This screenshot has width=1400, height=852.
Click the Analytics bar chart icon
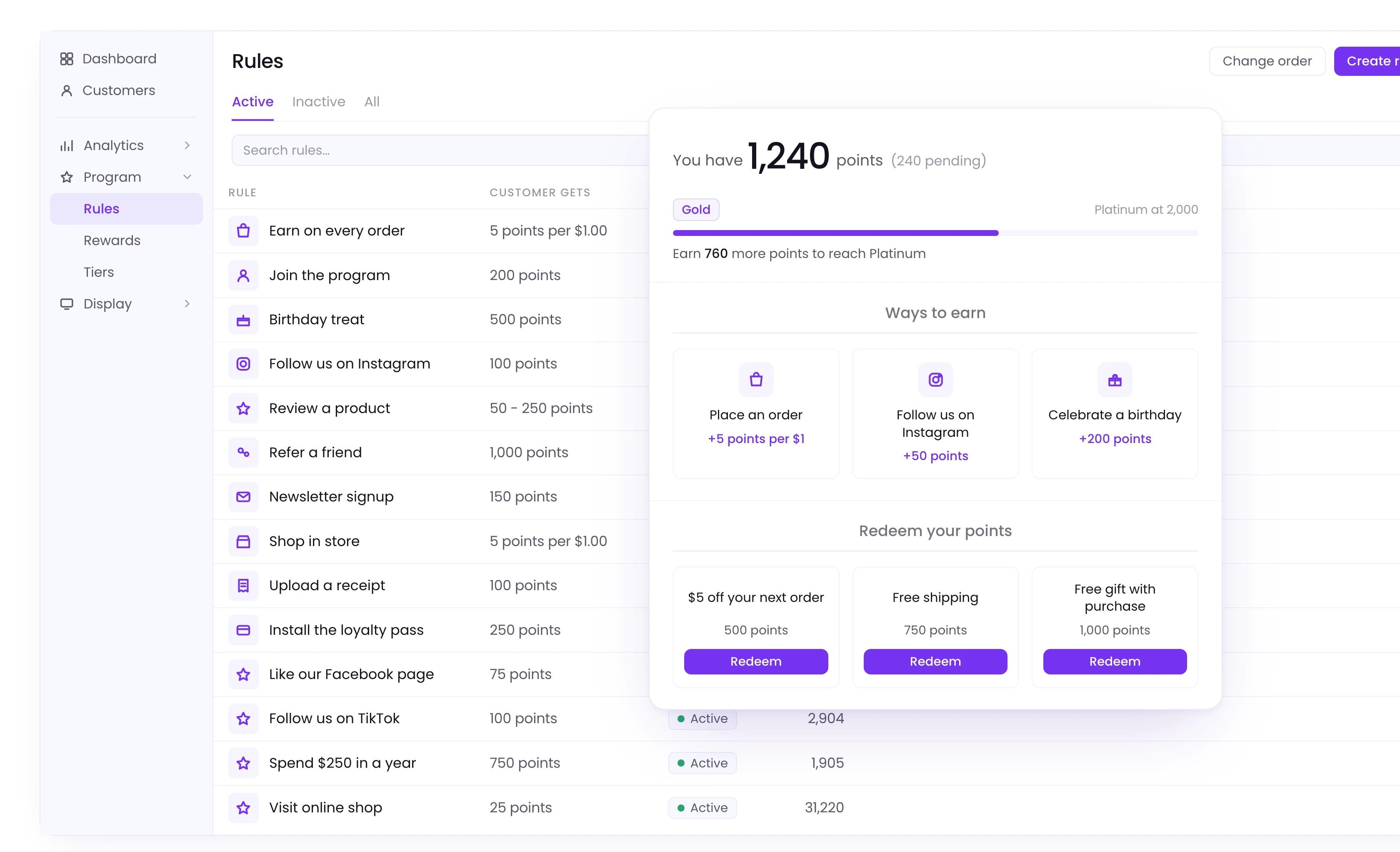[x=67, y=145]
